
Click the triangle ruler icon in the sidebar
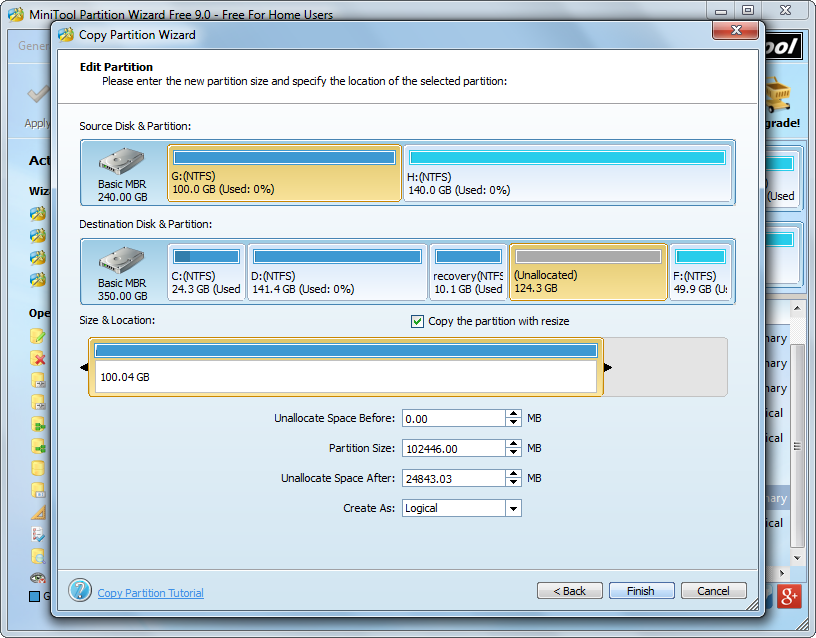[x=38, y=513]
